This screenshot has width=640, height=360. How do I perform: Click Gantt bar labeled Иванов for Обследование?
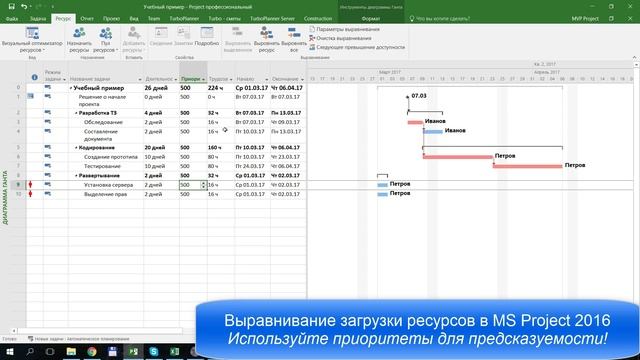(415, 122)
